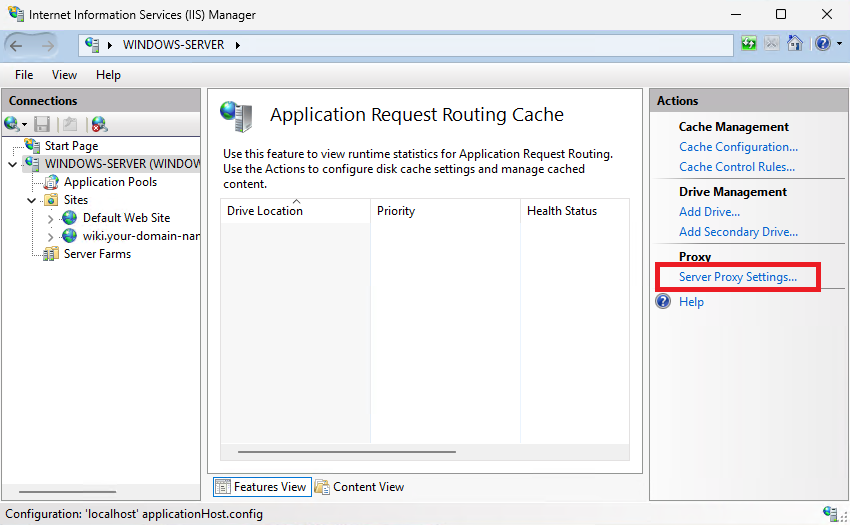Click the IIS Manager title bar app icon
The image size is (850, 525).
[x=15, y=14]
